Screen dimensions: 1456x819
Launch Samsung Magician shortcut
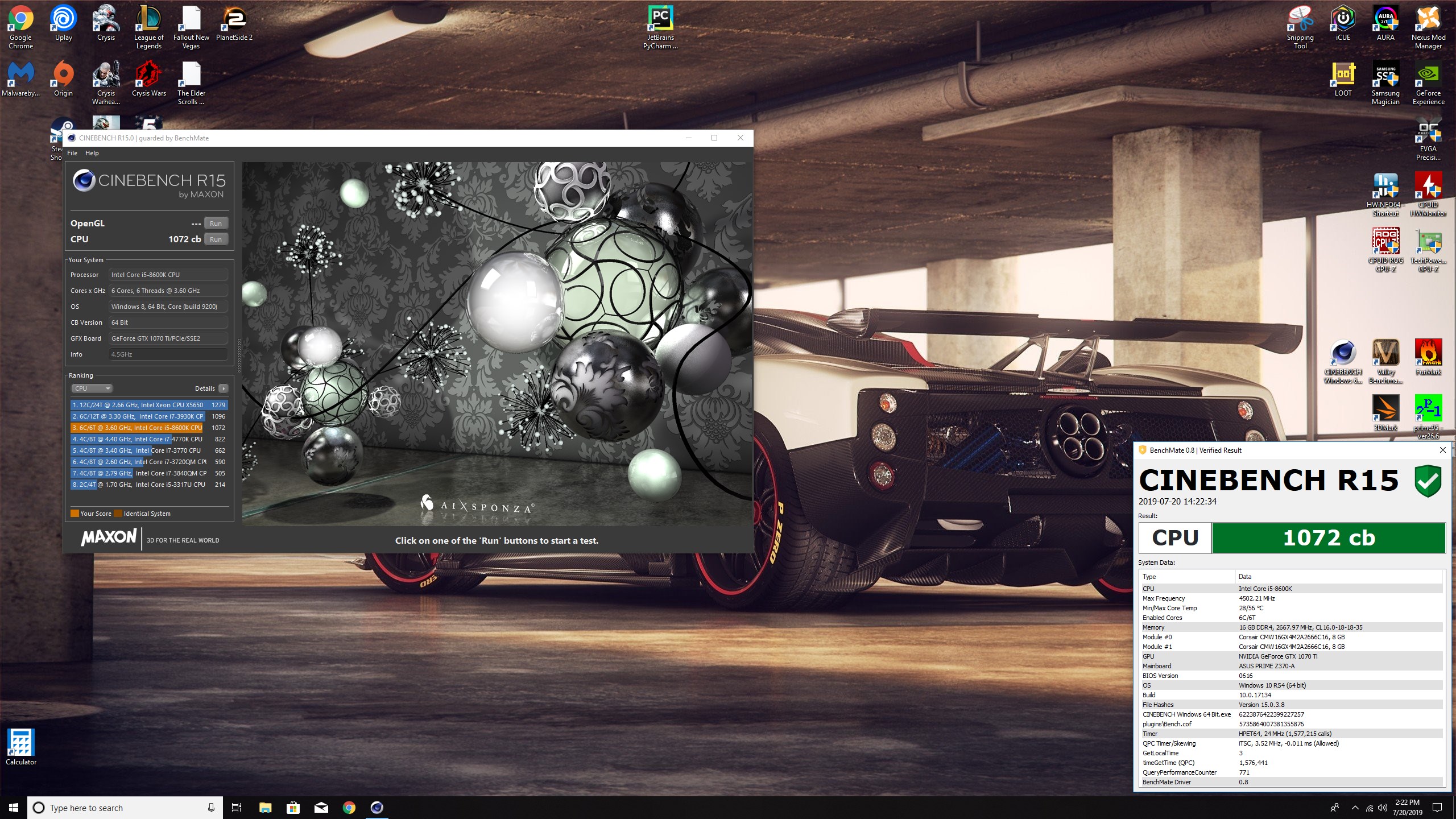[x=1385, y=83]
